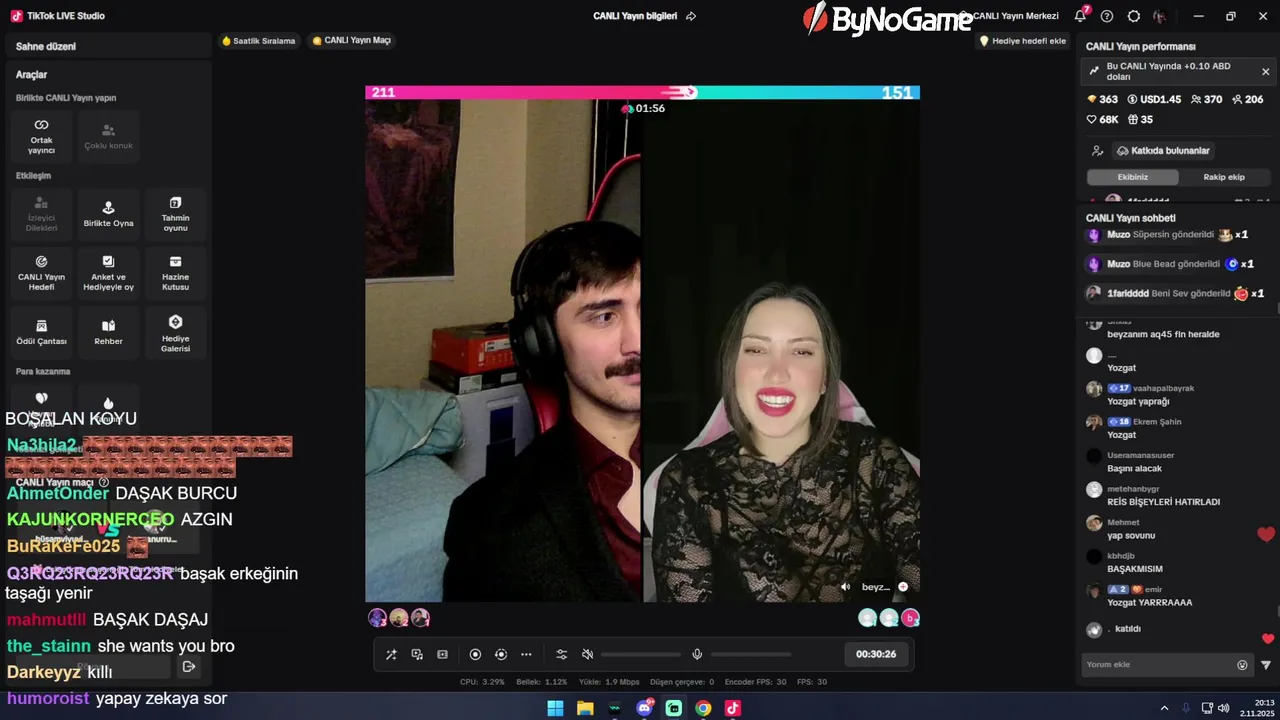
Task: Open the Çoklu konuk tool
Action: pos(108,137)
